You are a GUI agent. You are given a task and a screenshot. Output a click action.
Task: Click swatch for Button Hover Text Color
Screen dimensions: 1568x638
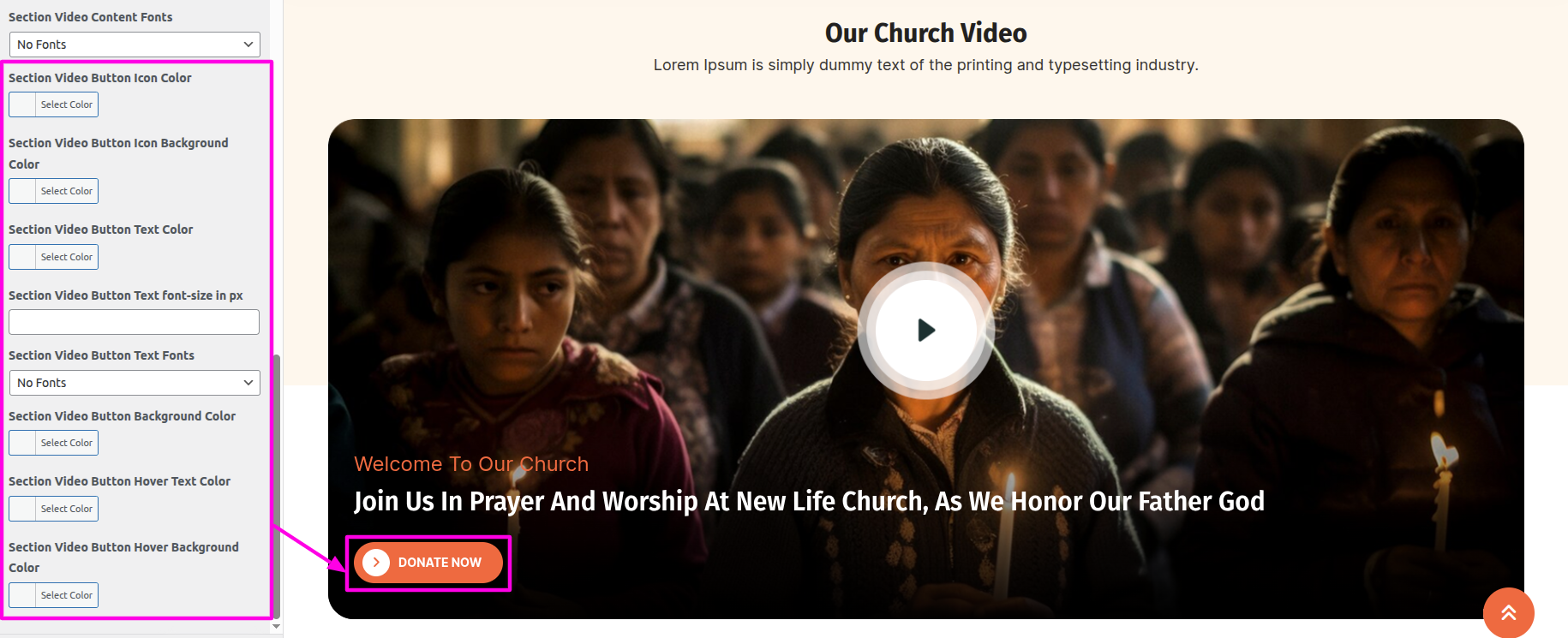click(22, 509)
